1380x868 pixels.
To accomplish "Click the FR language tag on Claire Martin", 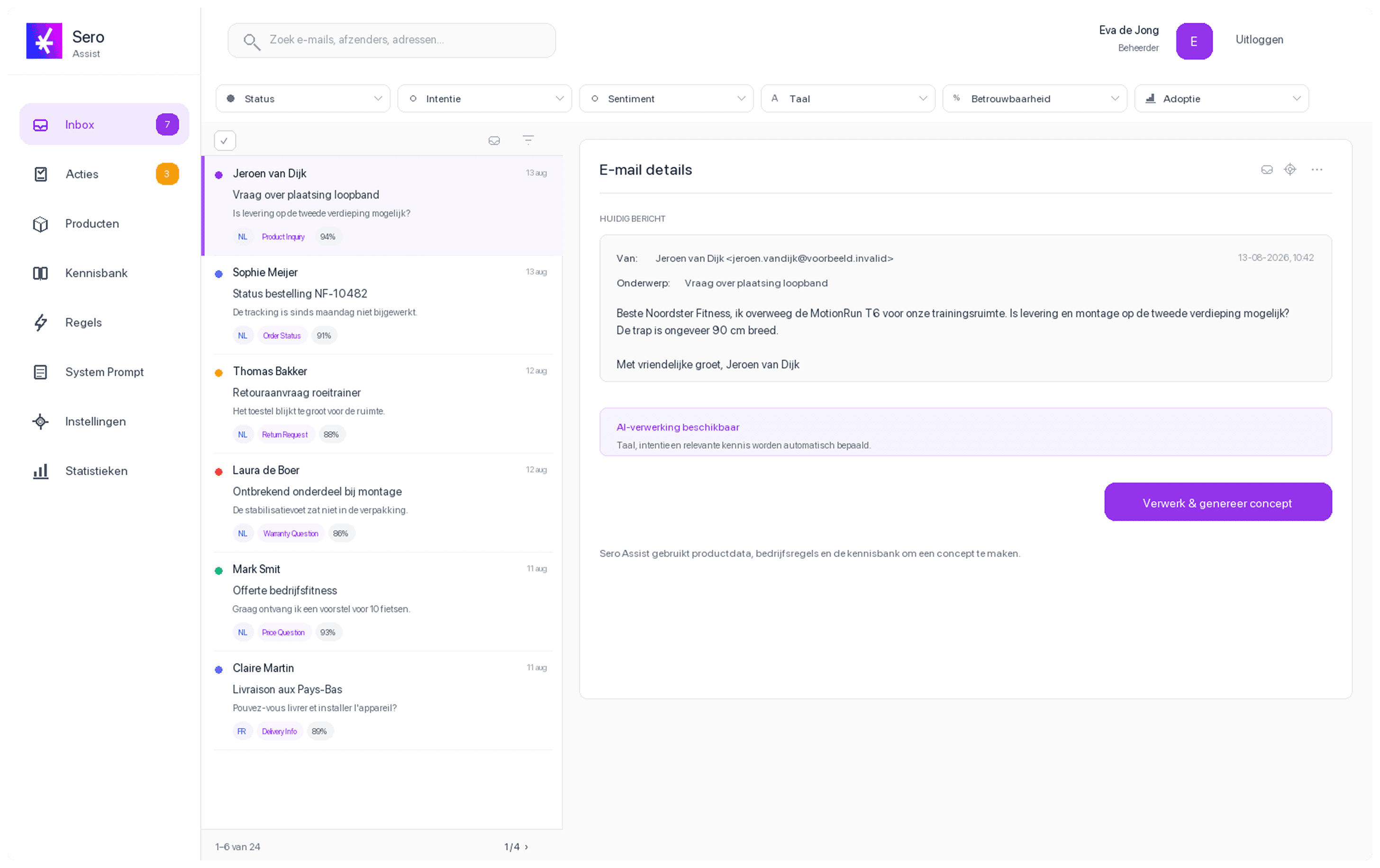I will [242, 732].
